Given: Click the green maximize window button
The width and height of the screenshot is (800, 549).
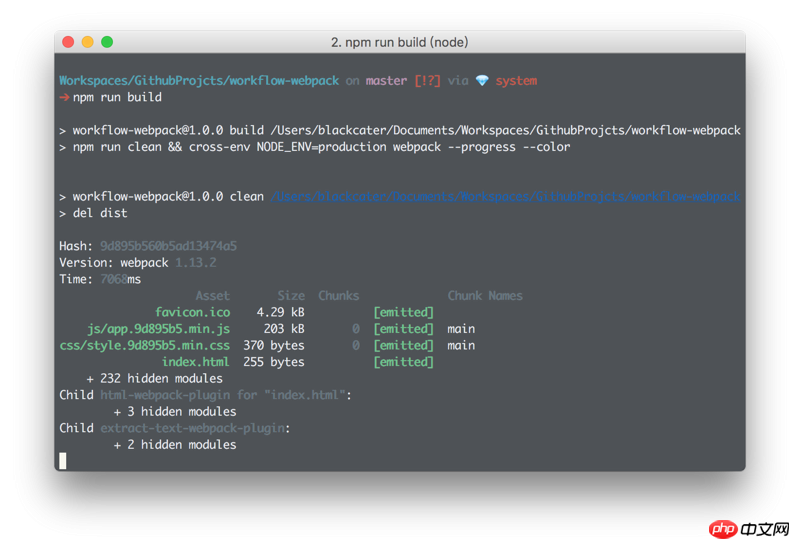Looking at the screenshot, I should point(107,42).
